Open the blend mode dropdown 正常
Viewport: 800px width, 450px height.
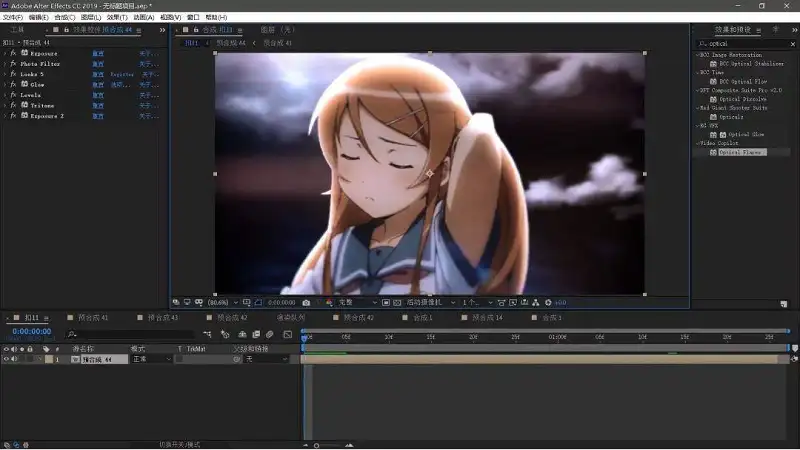[152, 359]
